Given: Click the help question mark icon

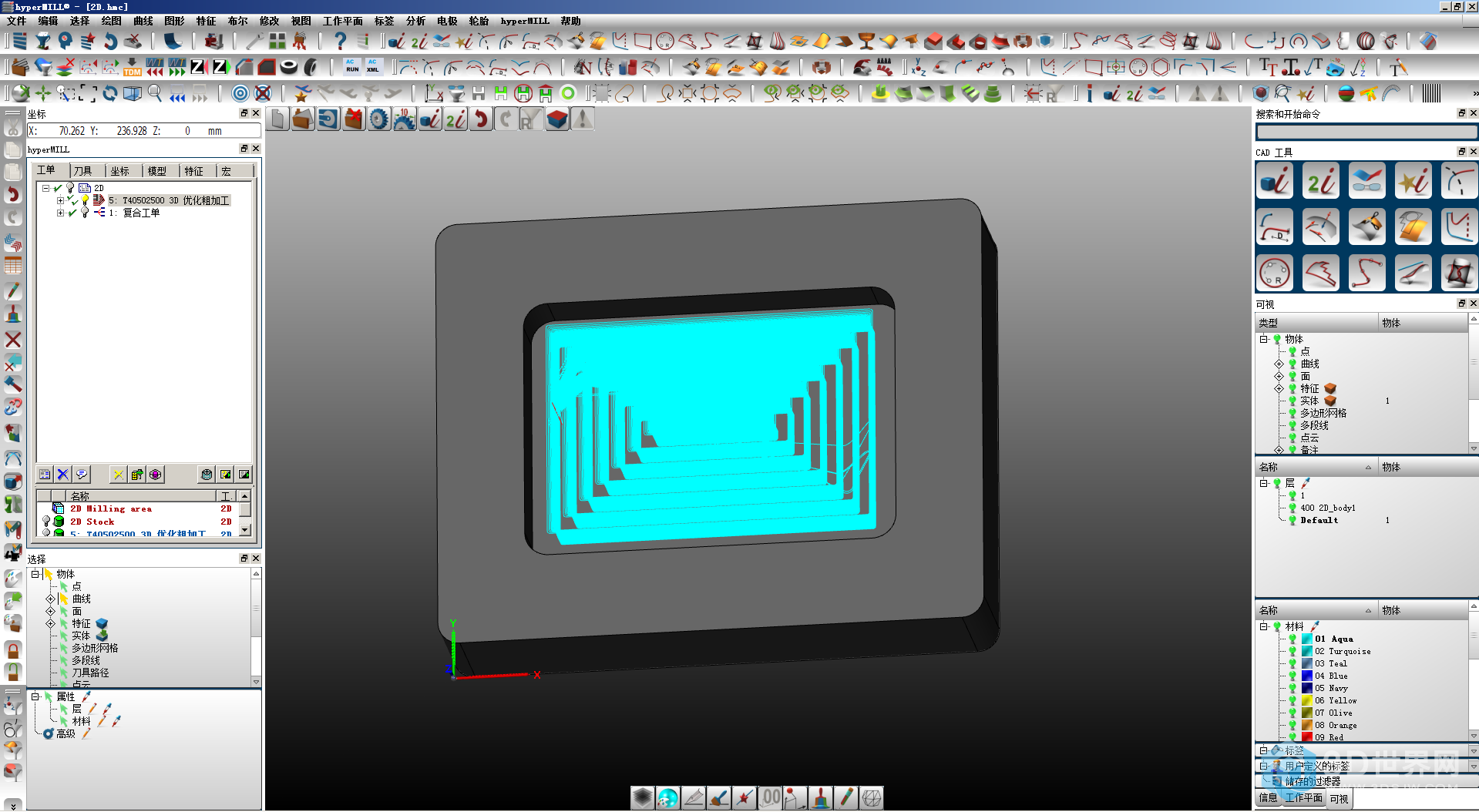Looking at the screenshot, I should 340,41.
